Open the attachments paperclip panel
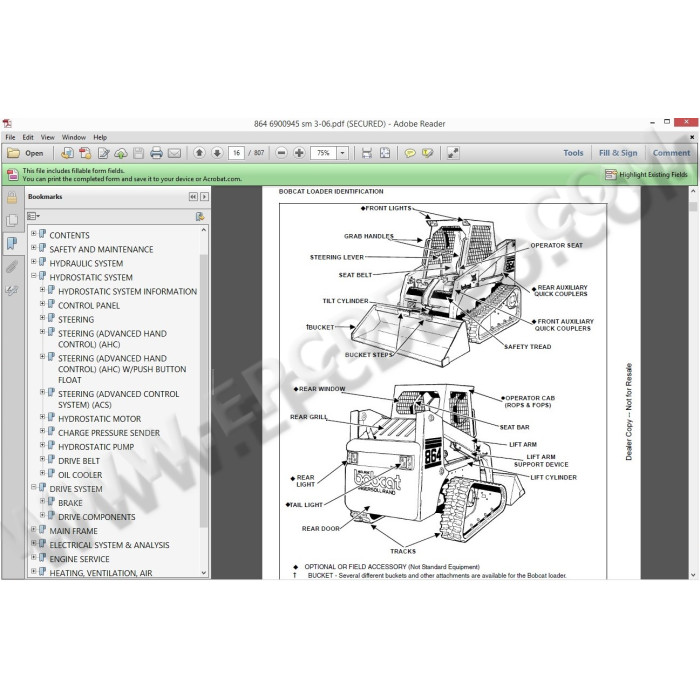The height and width of the screenshot is (700, 700). coord(12,267)
